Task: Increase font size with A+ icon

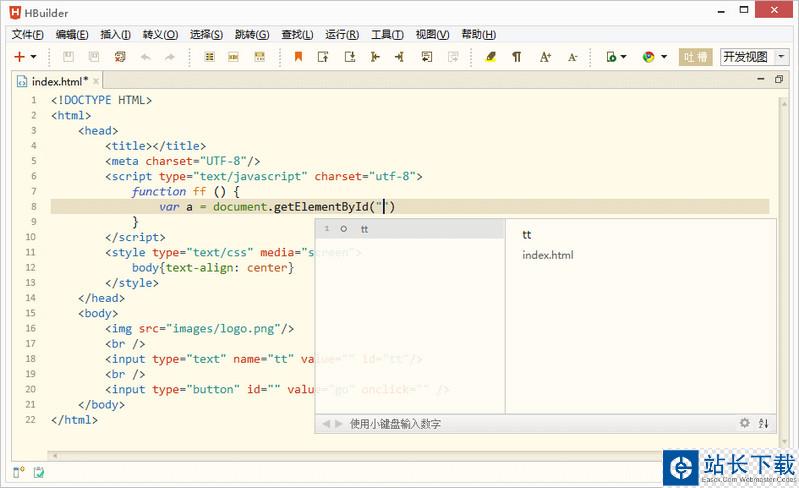Action: click(545, 57)
